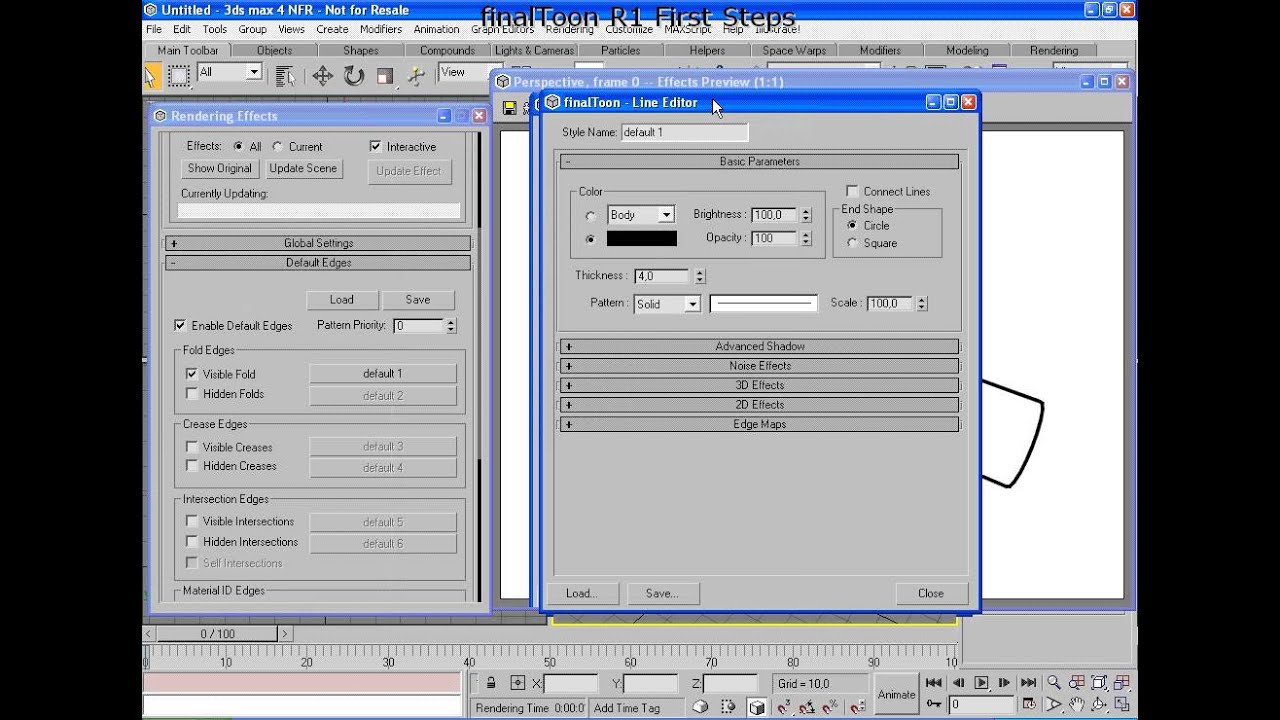Click the default 1 style button
Viewport: 1280px width, 720px height.
[383, 374]
